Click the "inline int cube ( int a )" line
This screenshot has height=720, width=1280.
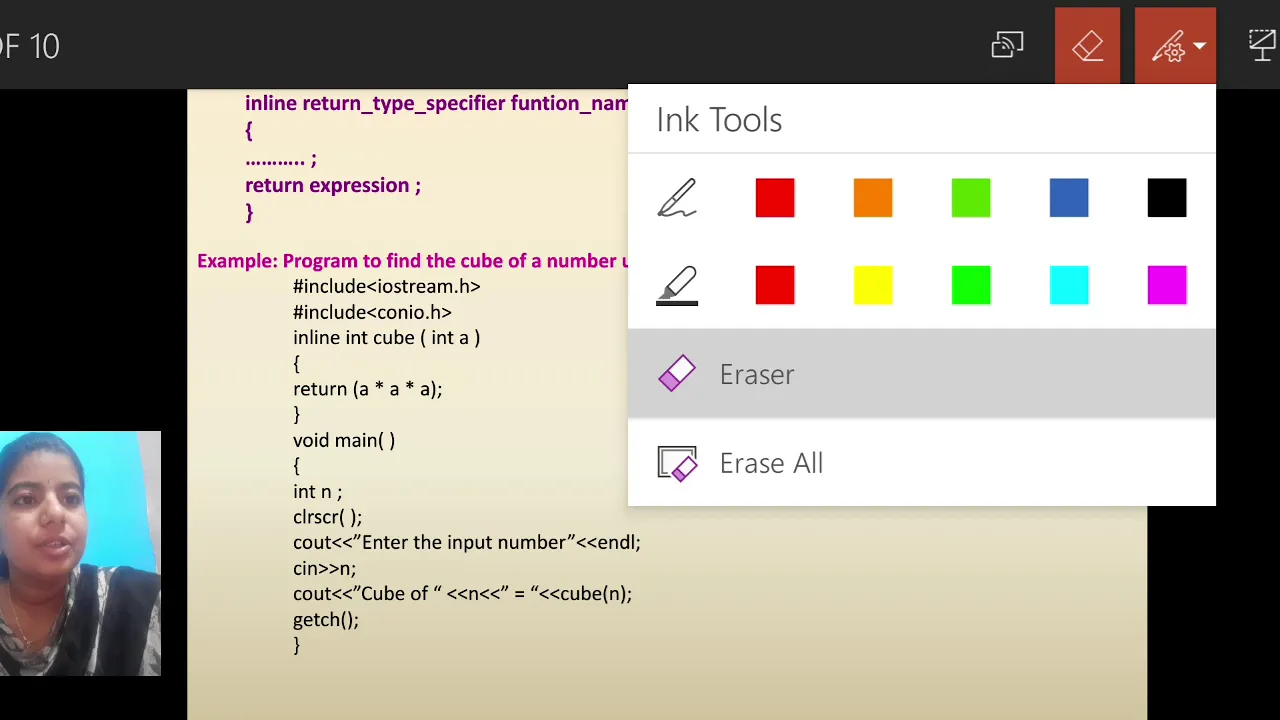387,338
